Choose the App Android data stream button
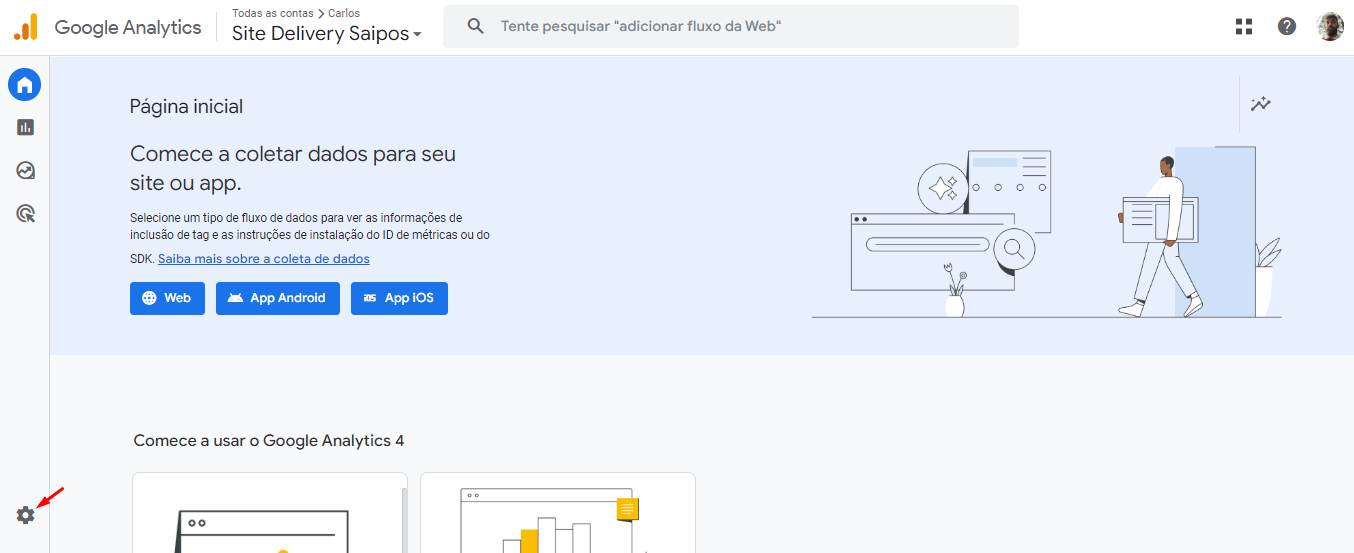1354x553 pixels. [x=278, y=298]
